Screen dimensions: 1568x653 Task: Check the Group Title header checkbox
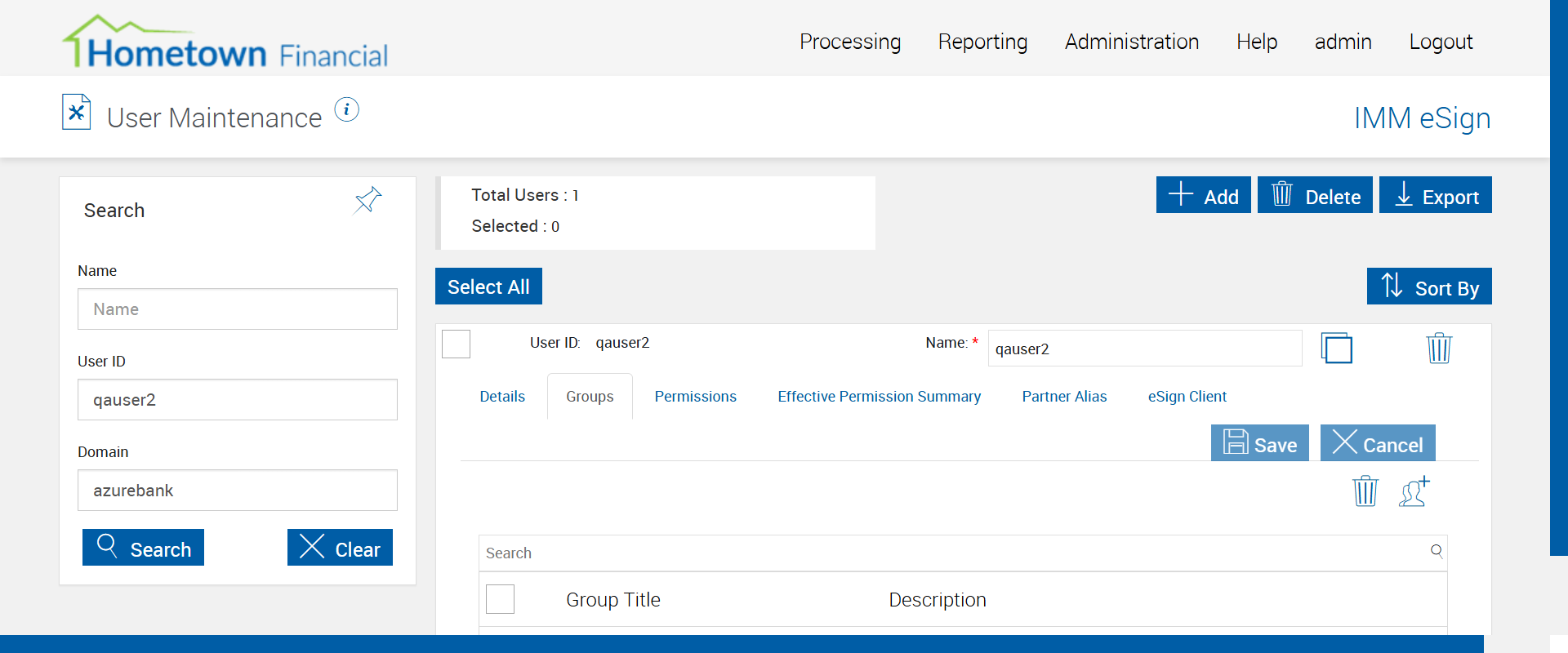[x=501, y=599]
